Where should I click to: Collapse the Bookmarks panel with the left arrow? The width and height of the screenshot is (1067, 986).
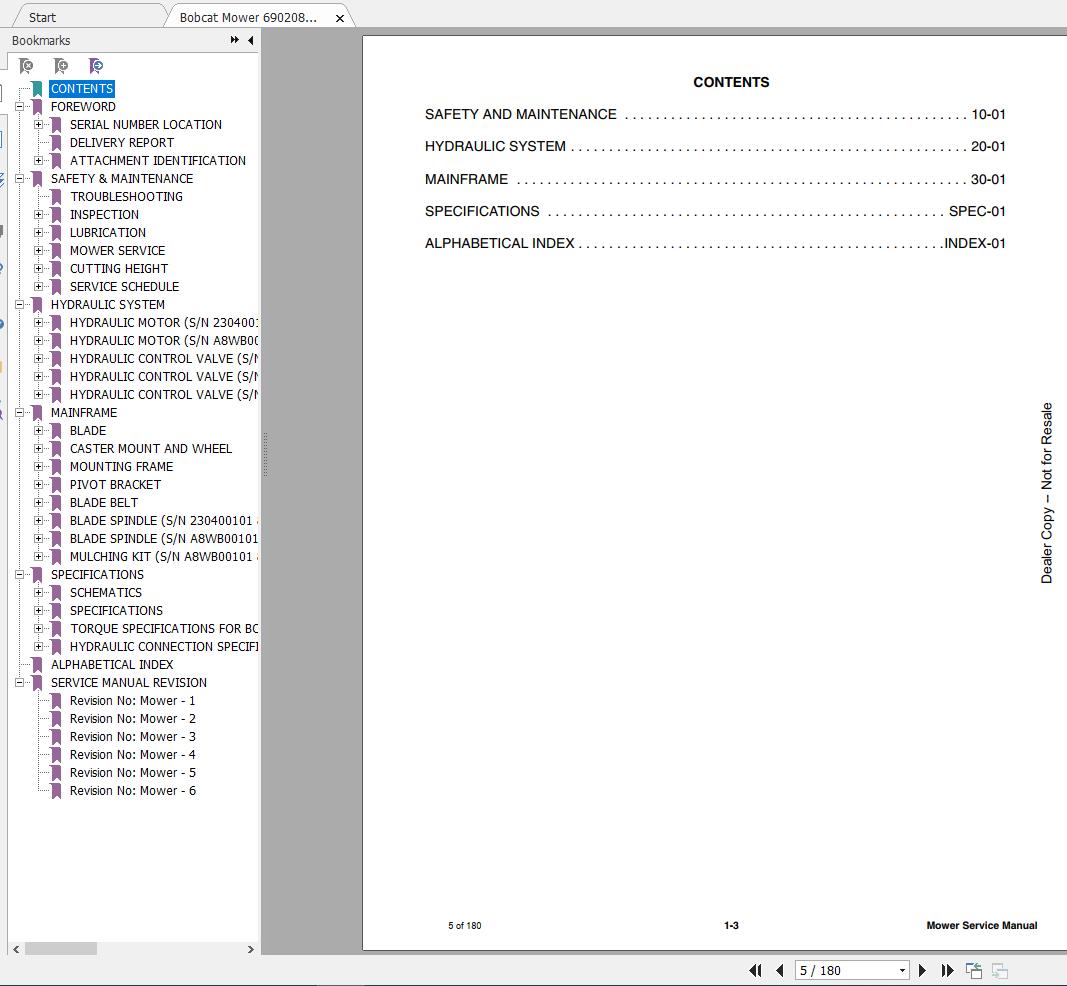tap(251, 40)
